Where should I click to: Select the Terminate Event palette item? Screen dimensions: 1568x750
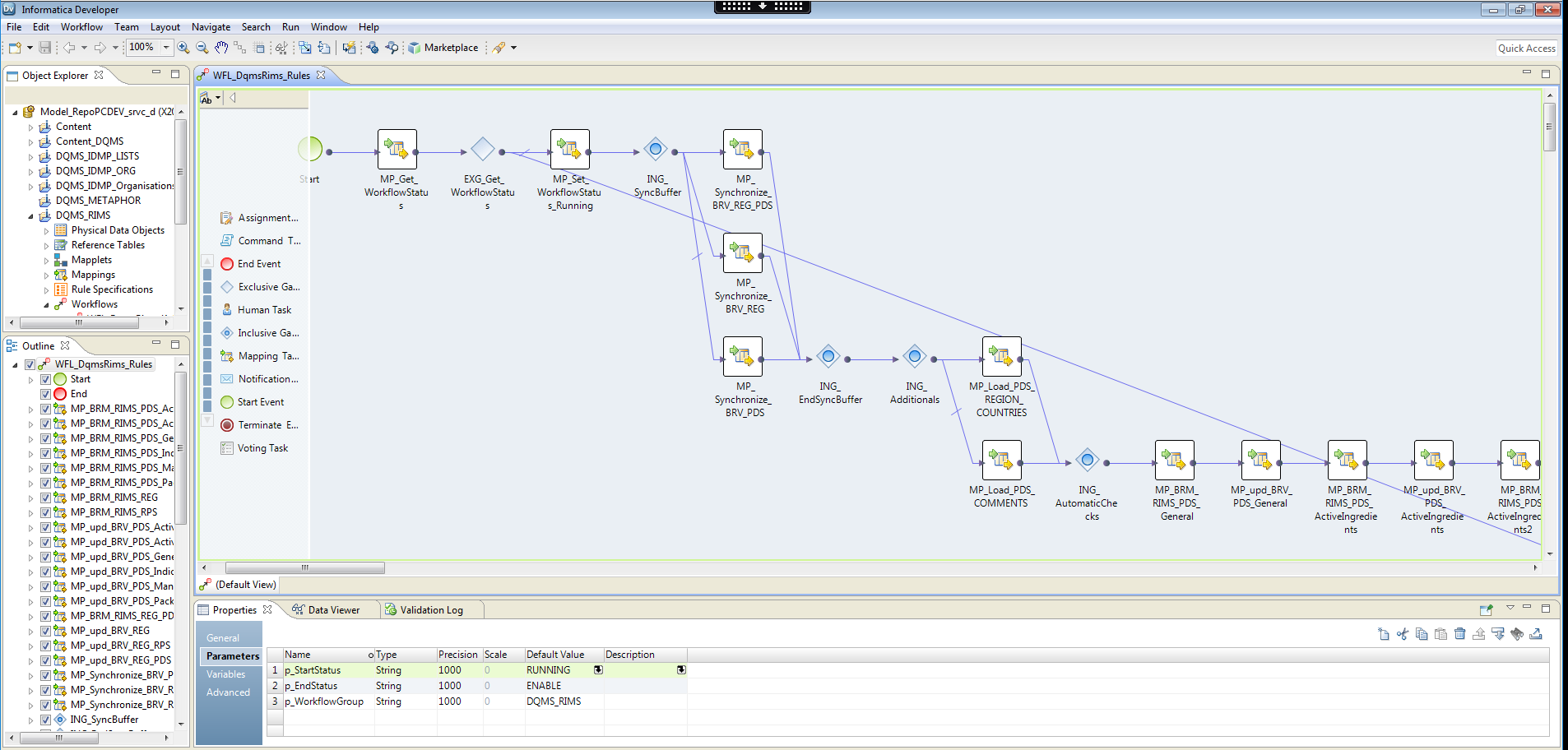click(267, 425)
